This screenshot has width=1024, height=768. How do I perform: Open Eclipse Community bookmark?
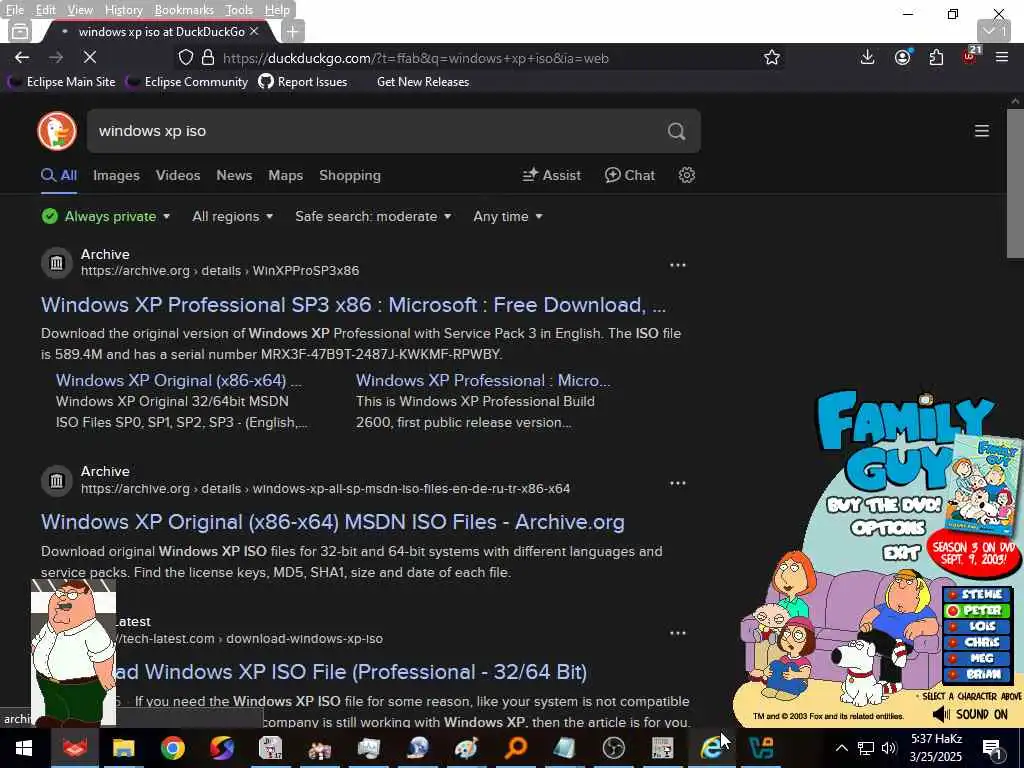(x=187, y=82)
